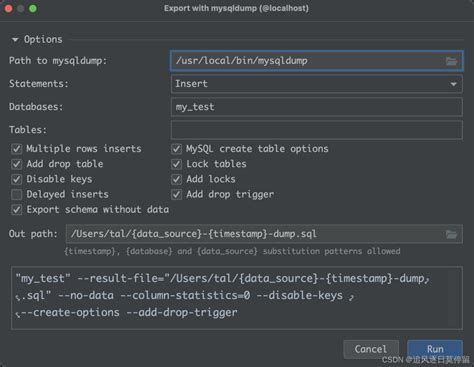The image size is (474, 367).
Task: Click the Run button
Action: [x=435, y=349]
